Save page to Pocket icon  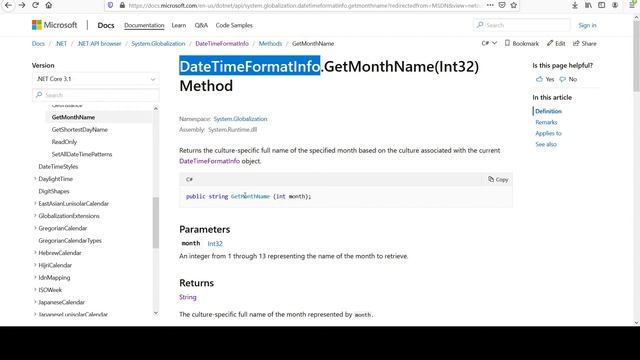tap(502, 5)
